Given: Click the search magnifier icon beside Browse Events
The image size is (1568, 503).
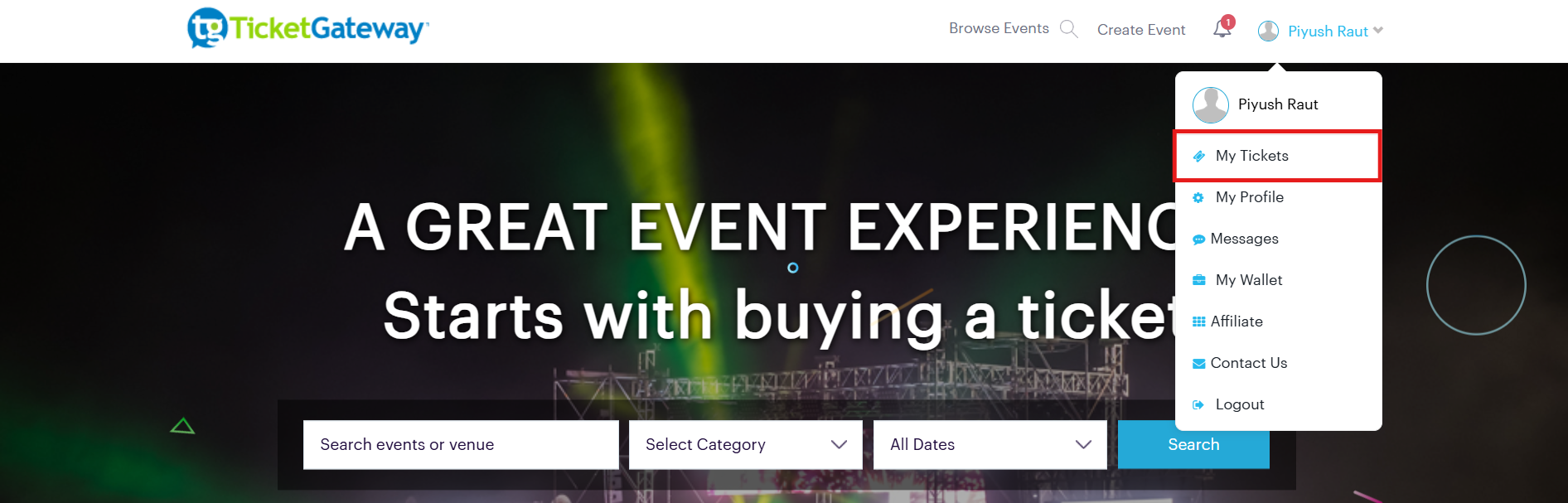Looking at the screenshot, I should coord(1069,29).
